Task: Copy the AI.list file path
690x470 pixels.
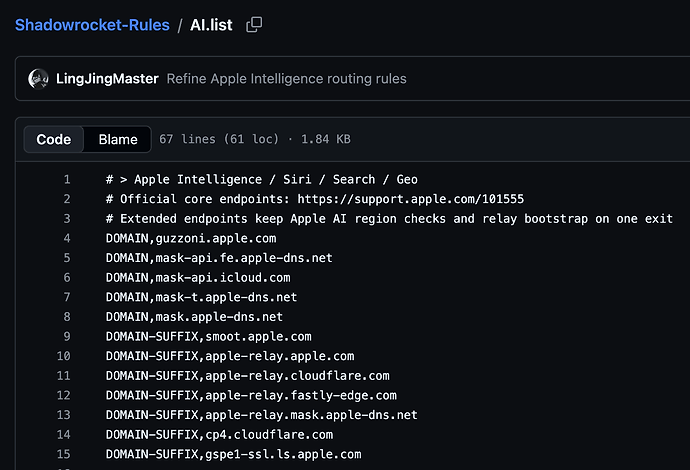Action: point(254,25)
